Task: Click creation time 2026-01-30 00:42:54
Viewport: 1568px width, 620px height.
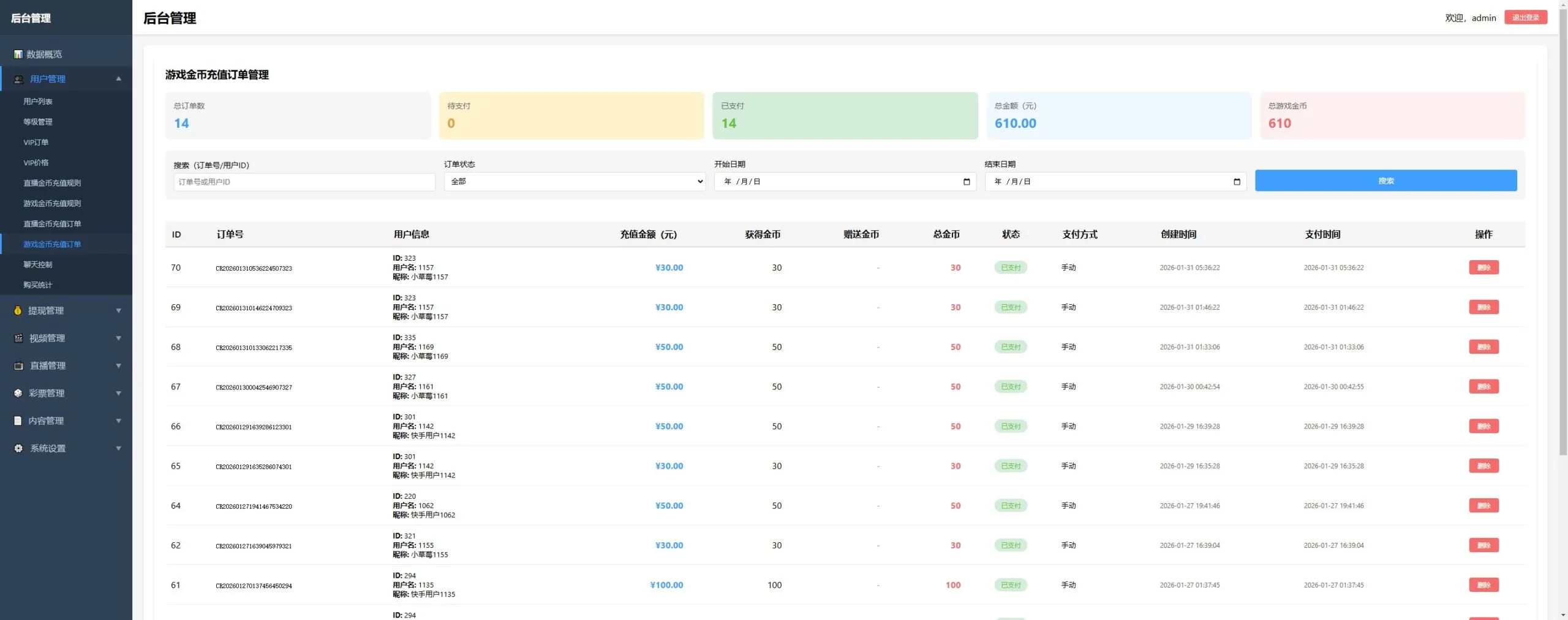Action: click(x=1189, y=387)
